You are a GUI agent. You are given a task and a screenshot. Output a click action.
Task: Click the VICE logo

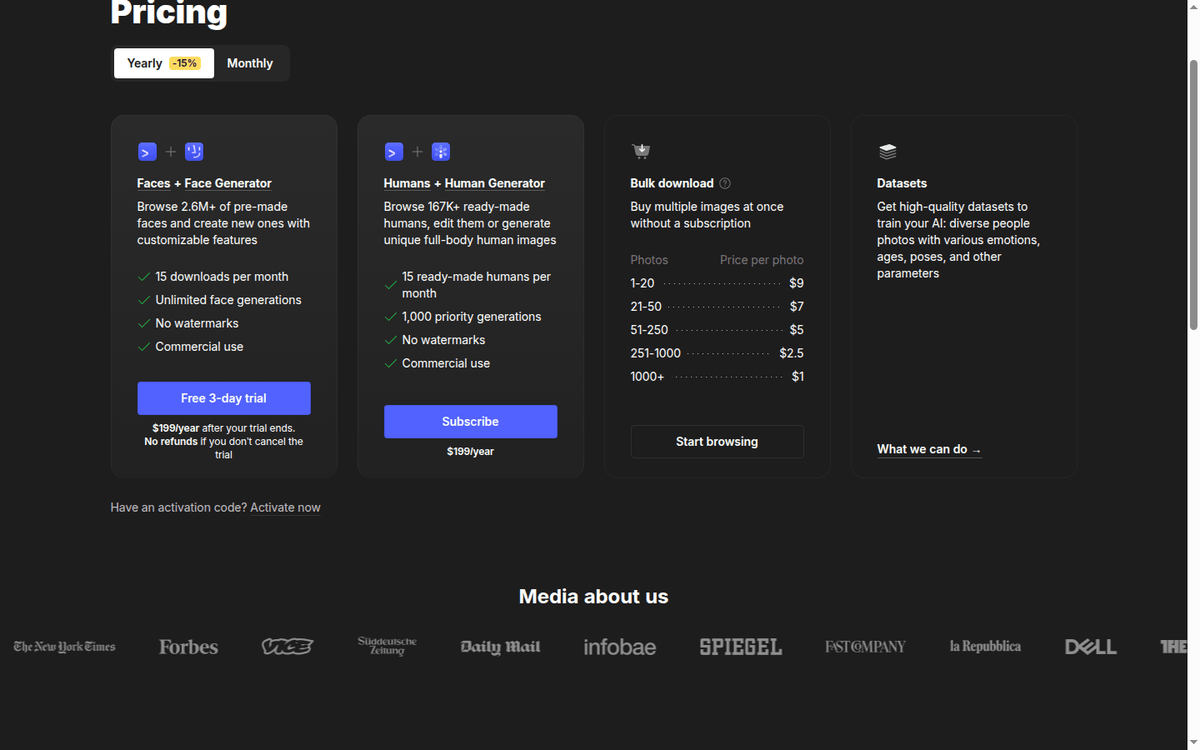click(x=287, y=647)
